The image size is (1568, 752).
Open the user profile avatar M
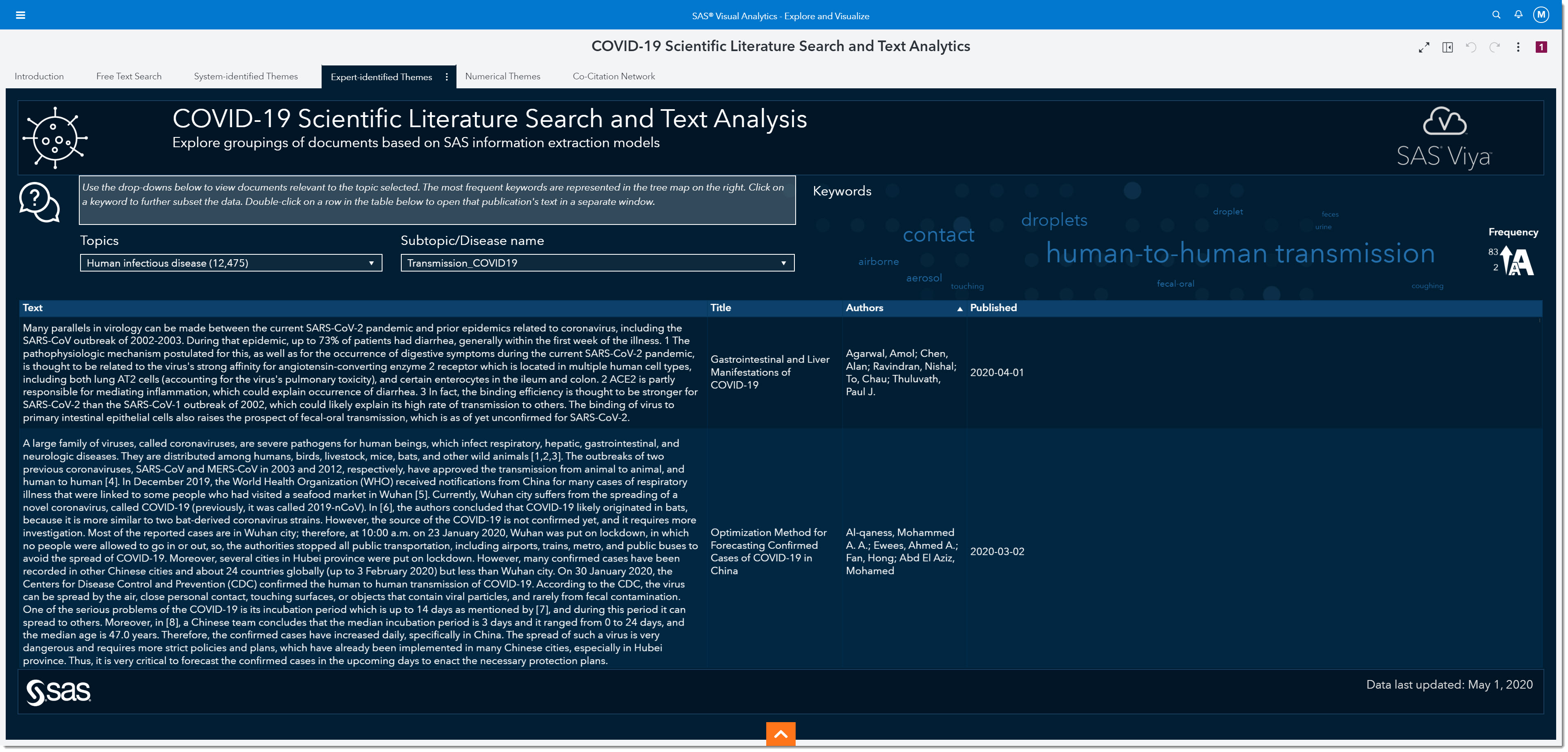pyautogui.click(x=1541, y=15)
